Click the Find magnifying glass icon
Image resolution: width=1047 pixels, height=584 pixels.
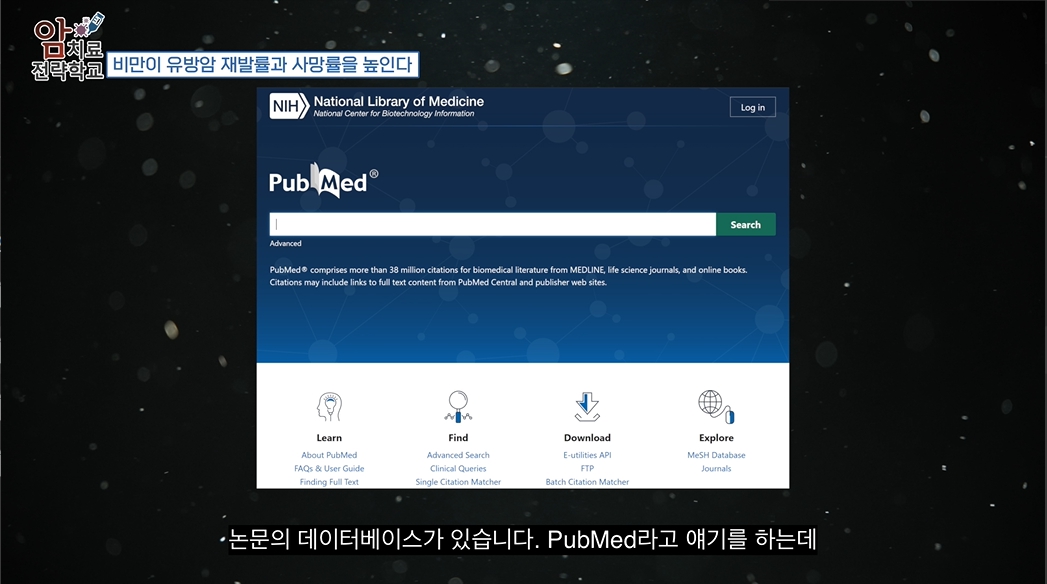click(x=458, y=406)
